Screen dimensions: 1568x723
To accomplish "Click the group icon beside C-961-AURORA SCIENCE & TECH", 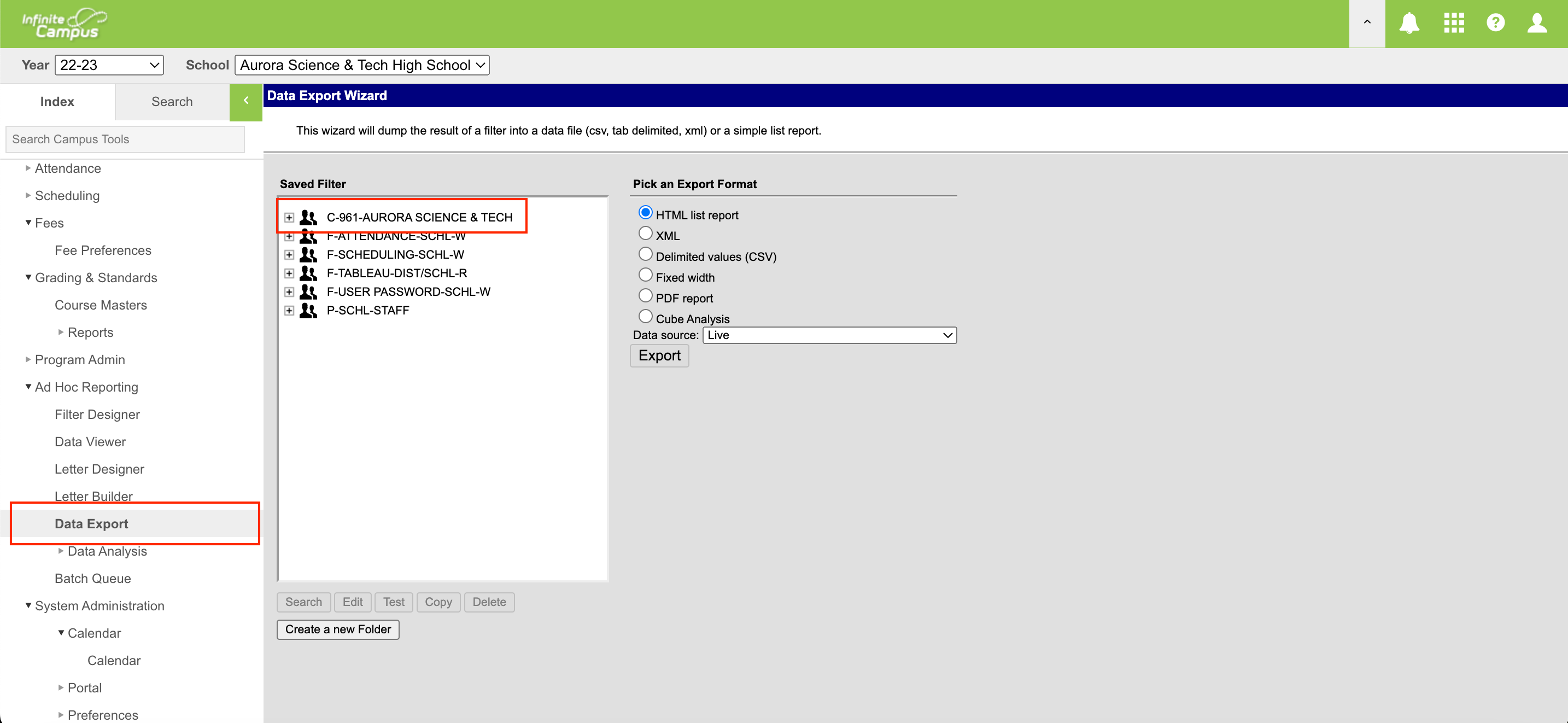I will tap(308, 218).
